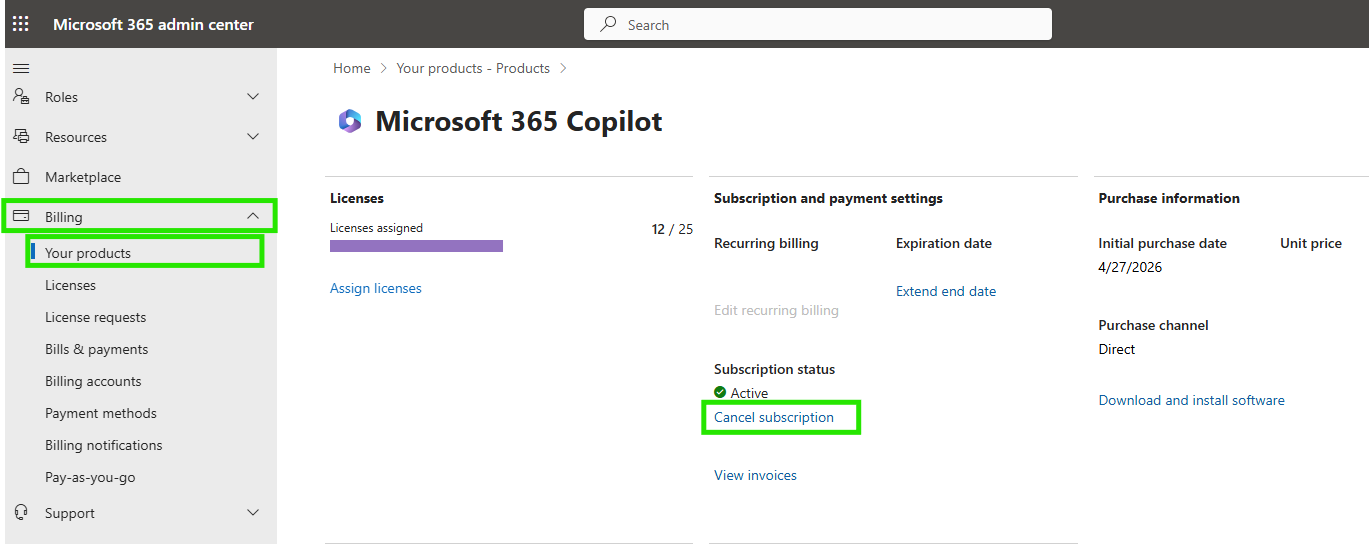This screenshot has width=1369, height=544.
Task: Click the Subscription status label
Action: 774,369
